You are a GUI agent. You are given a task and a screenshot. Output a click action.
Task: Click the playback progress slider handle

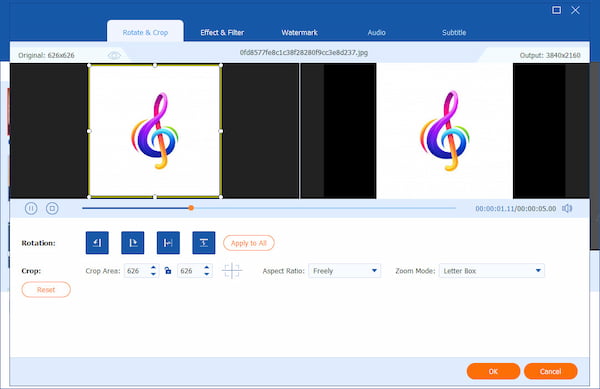click(191, 208)
